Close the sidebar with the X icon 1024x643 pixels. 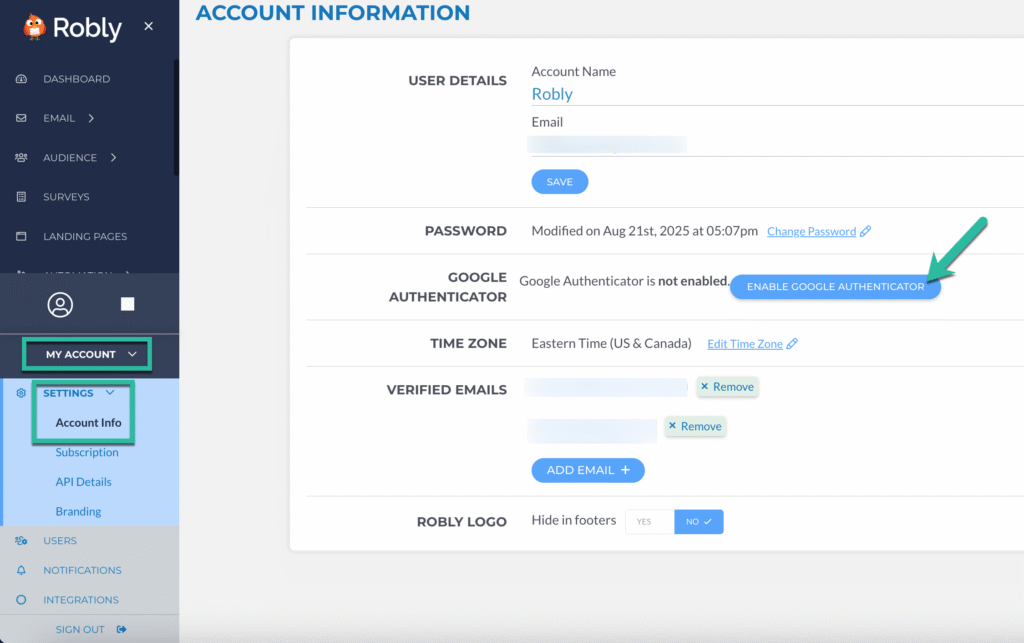pyautogui.click(x=149, y=26)
